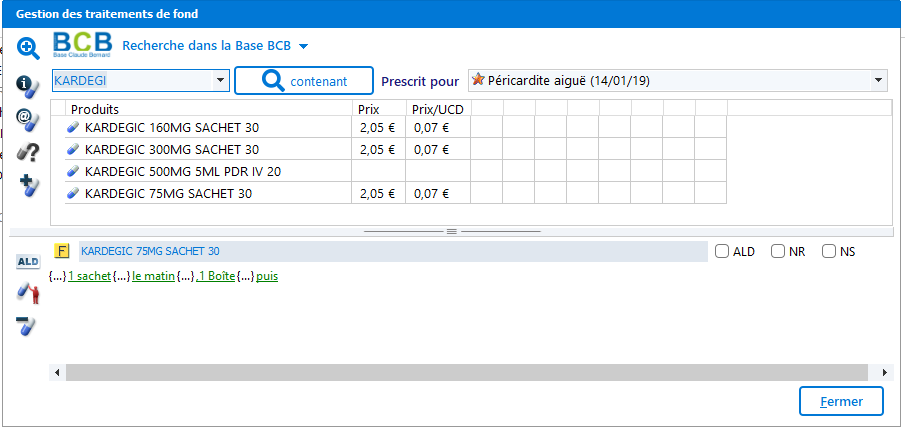
Task: Click the horizontal scrollbar left arrow
Action: (57, 372)
